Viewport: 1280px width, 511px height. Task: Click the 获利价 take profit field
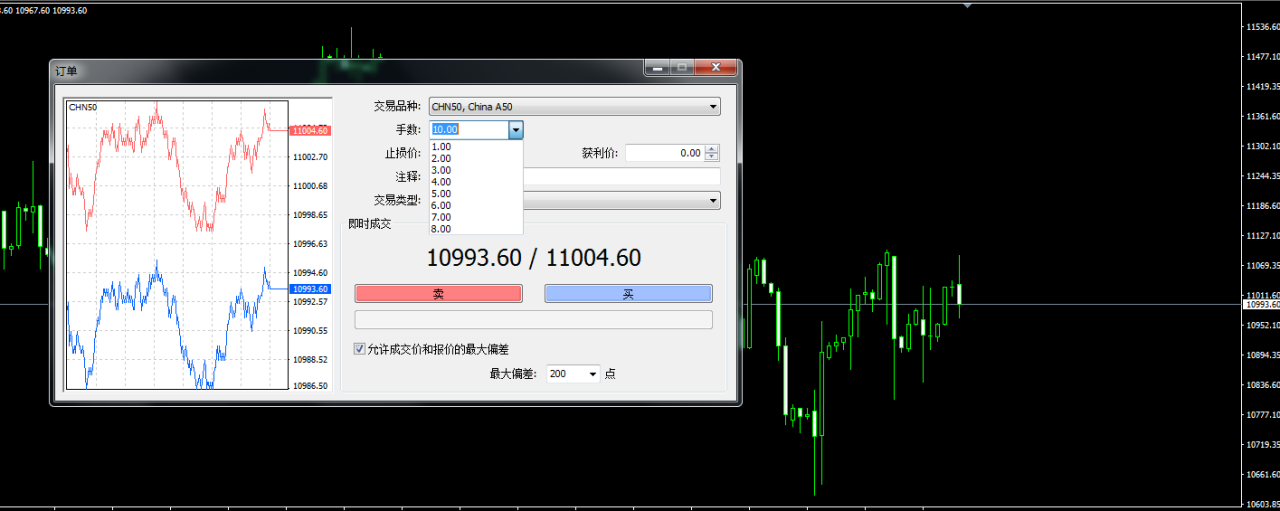[664, 153]
